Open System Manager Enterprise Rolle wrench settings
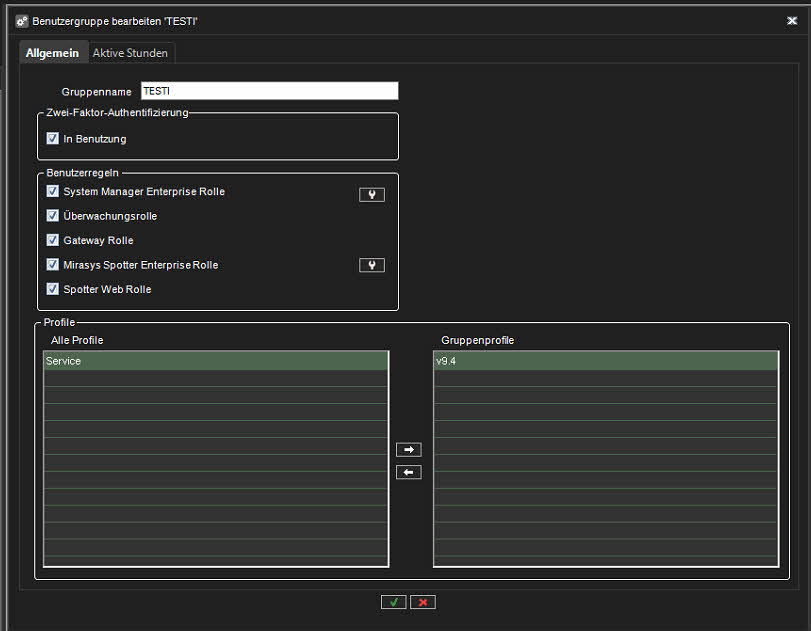The height and width of the screenshot is (631, 811). pos(371,195)
